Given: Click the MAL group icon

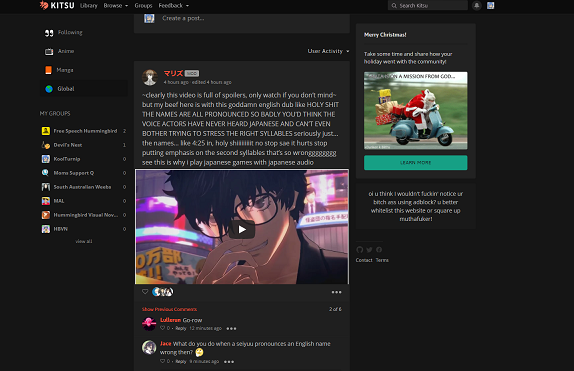Looking at the screenshot, I should point(46,201).
